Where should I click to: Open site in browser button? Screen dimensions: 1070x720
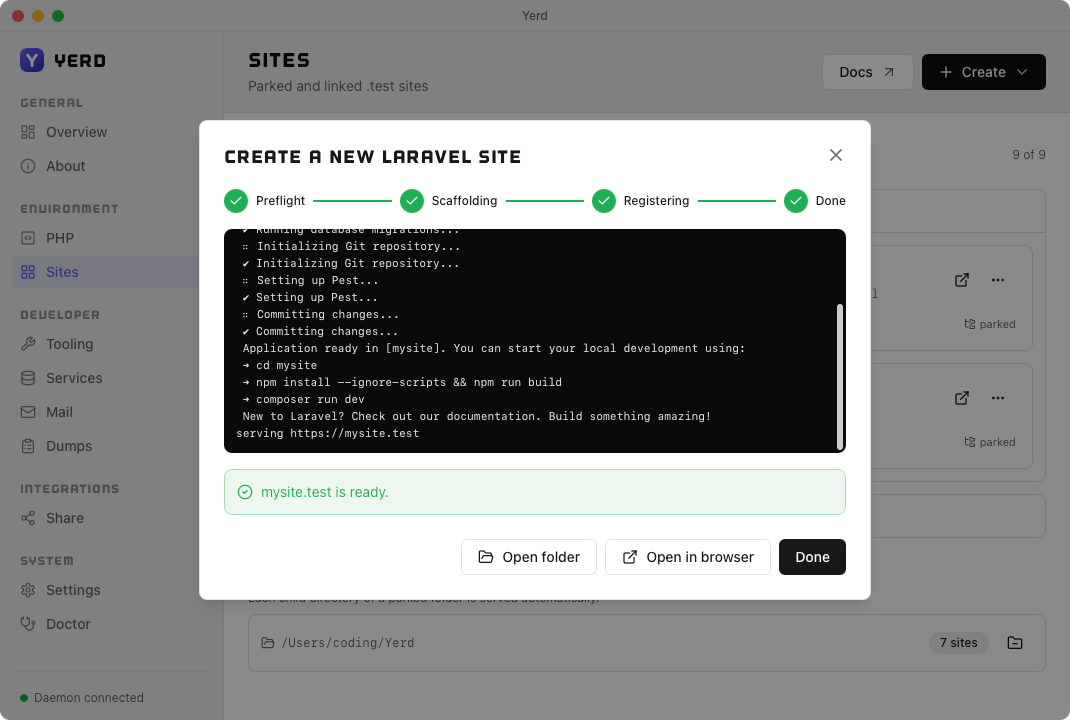pyautogui.click(x=688, y=557)
